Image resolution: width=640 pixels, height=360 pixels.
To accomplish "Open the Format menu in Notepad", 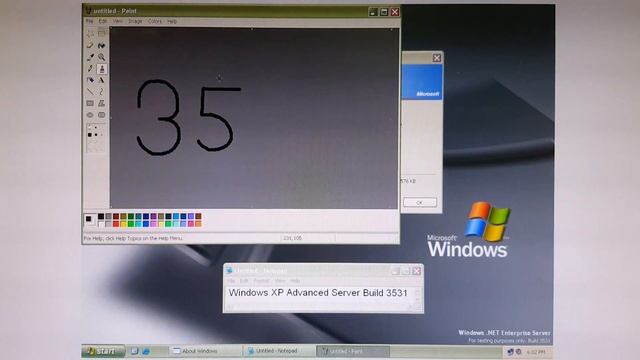I will click(x=261, y=281).
